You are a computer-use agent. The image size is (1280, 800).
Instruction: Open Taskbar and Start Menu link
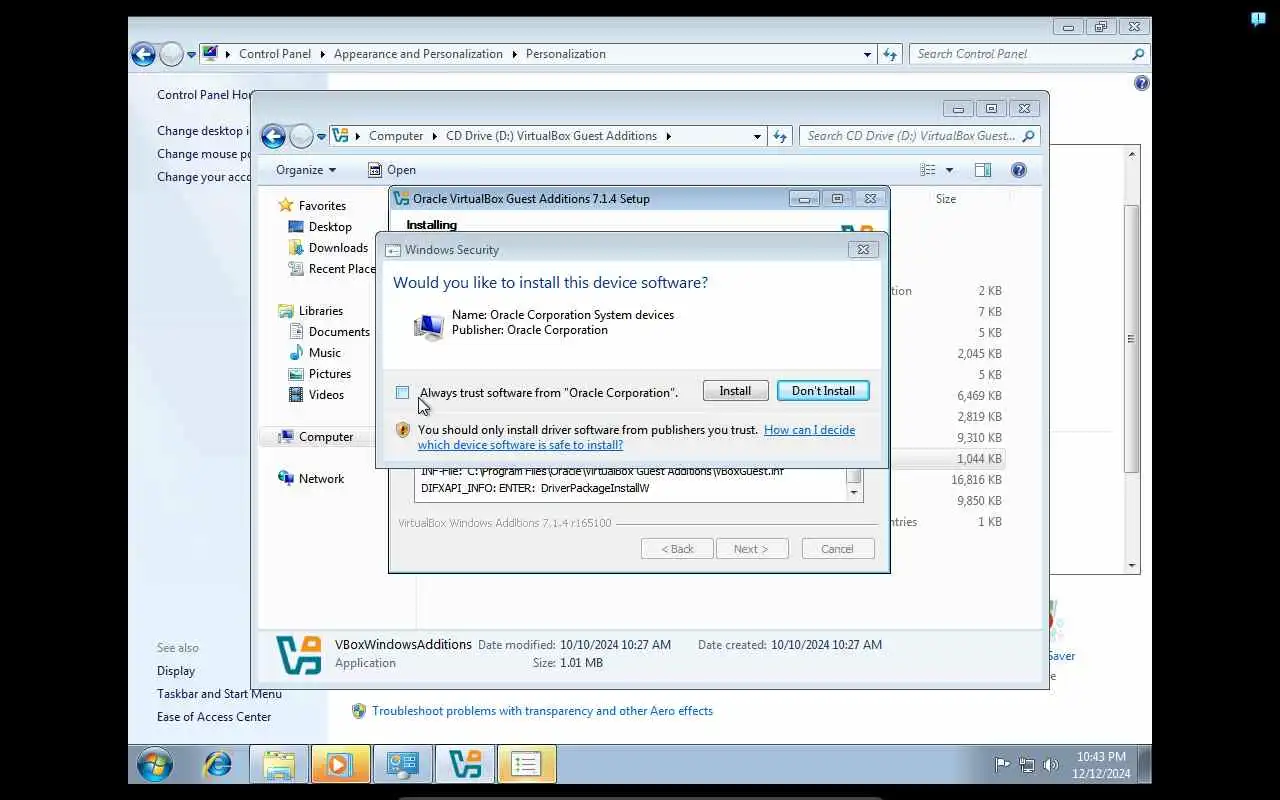coord(219,694)
